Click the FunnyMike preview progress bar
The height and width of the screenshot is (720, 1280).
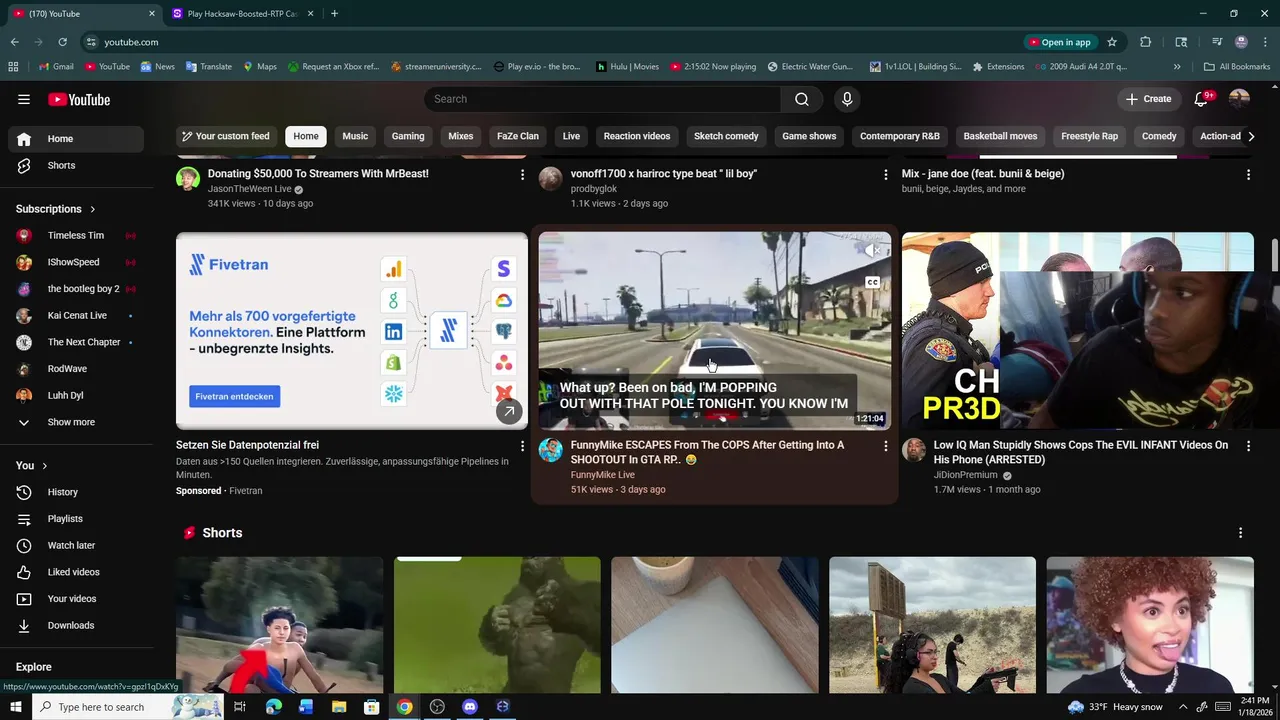pos(714,427)
